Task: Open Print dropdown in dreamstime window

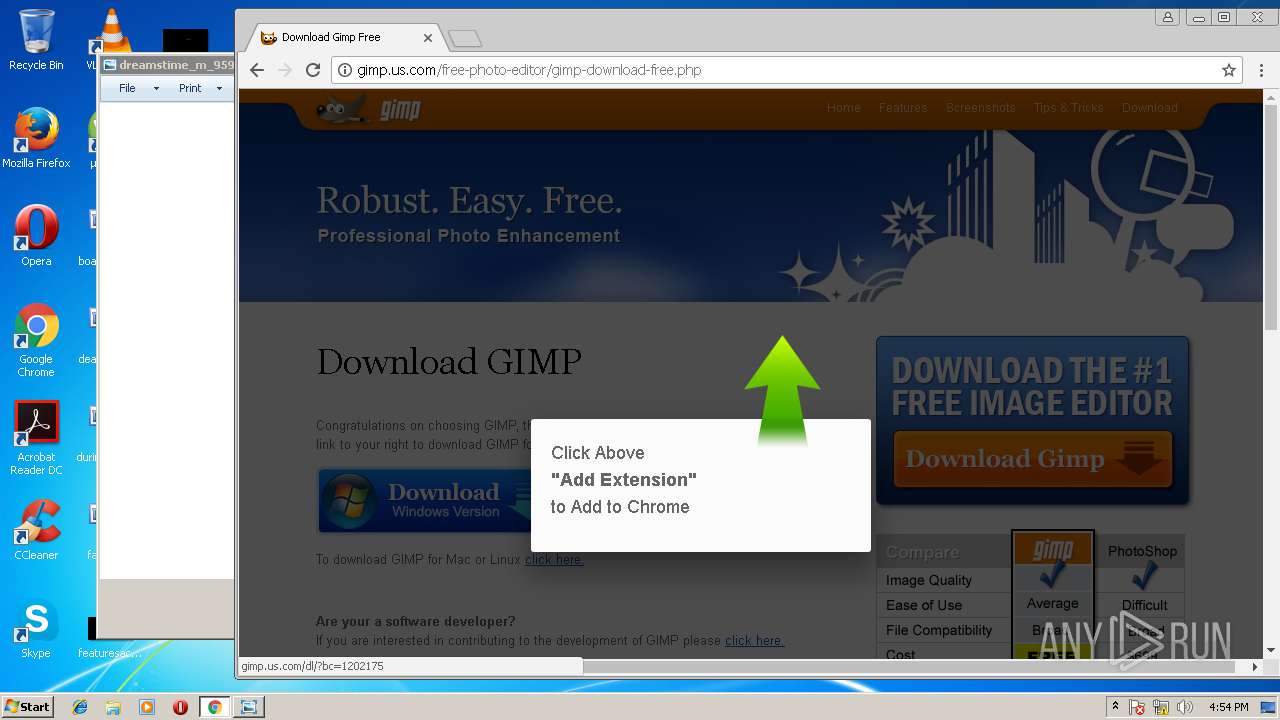Action: (x=200, y=88)
